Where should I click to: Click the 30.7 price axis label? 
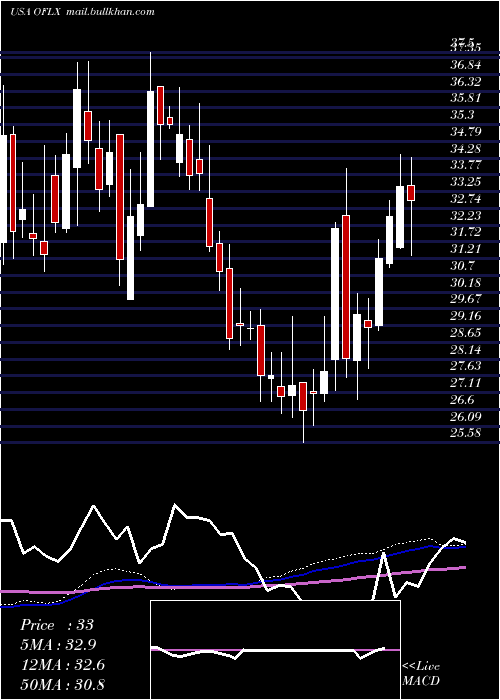click(x=462, y=266)
